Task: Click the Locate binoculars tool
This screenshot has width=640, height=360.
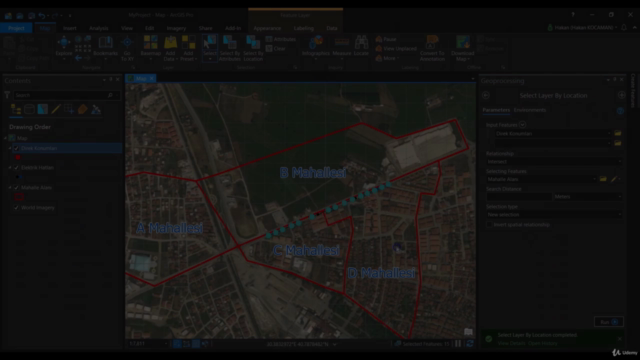Action: pyautogui.click(x=361, y=46)
